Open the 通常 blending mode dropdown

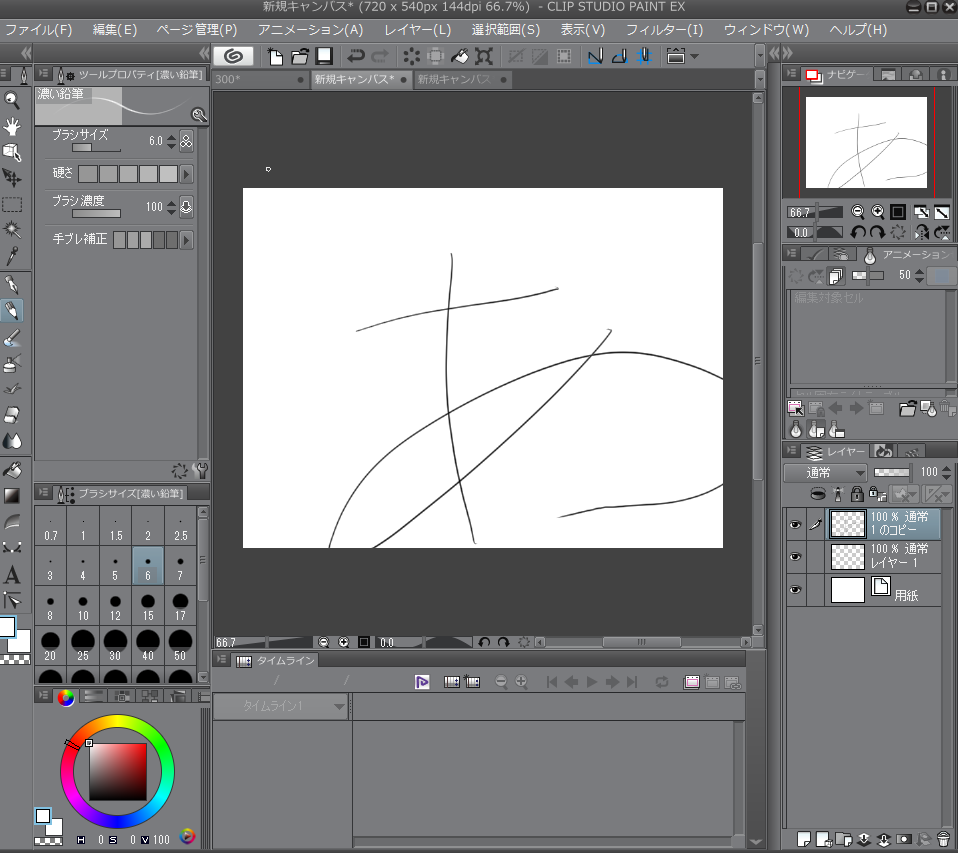[825, 472]
